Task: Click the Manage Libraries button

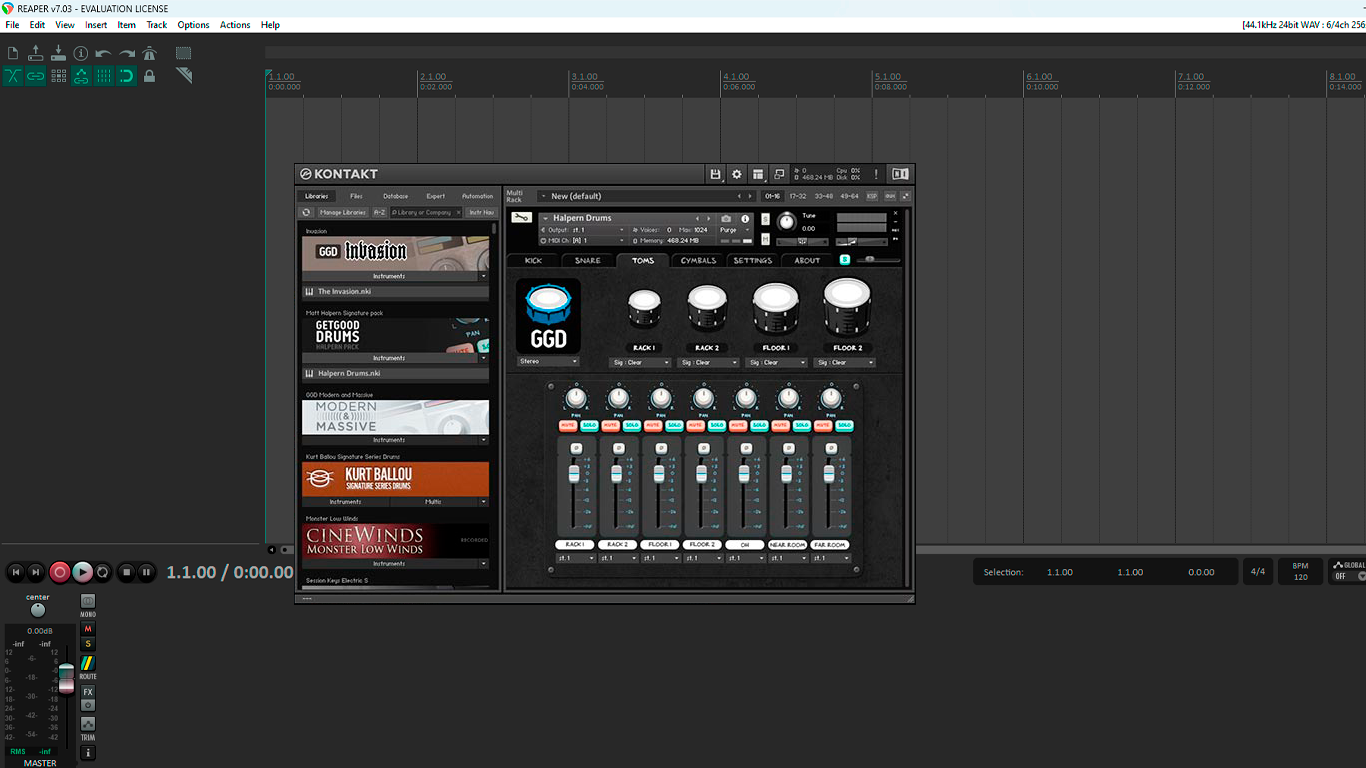Action: [x=343, y=212]
